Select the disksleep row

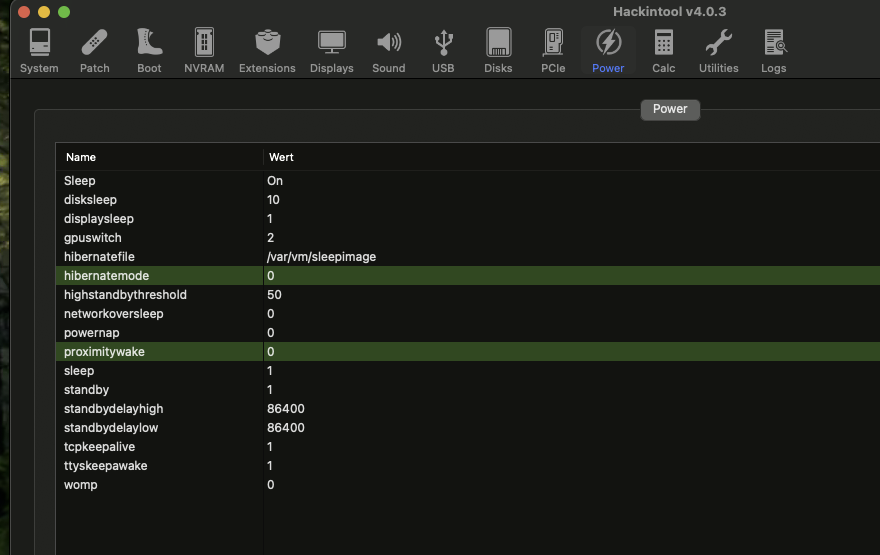[x=468, y=200]
